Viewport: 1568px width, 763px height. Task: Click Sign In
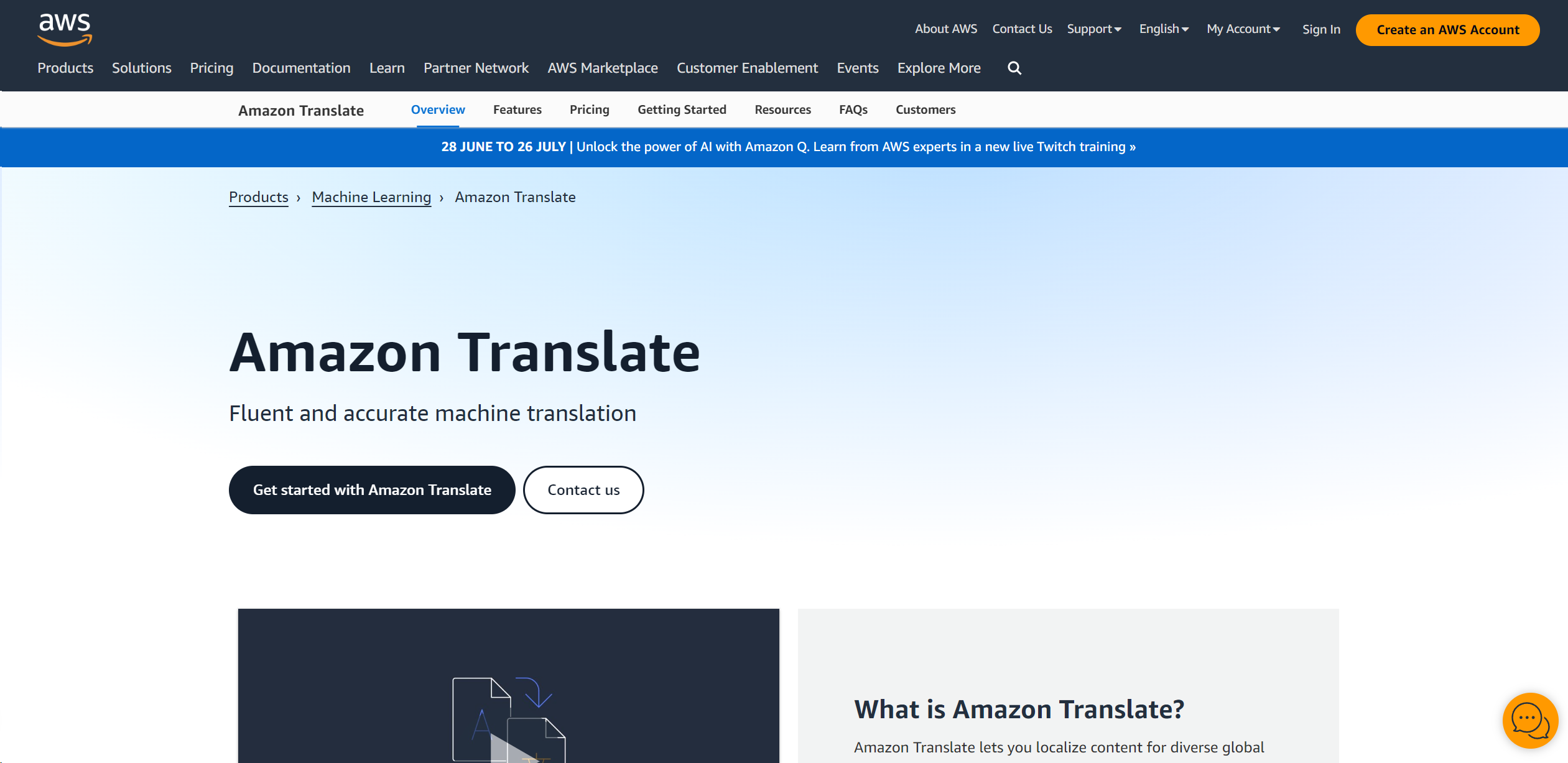[1320, 29]
